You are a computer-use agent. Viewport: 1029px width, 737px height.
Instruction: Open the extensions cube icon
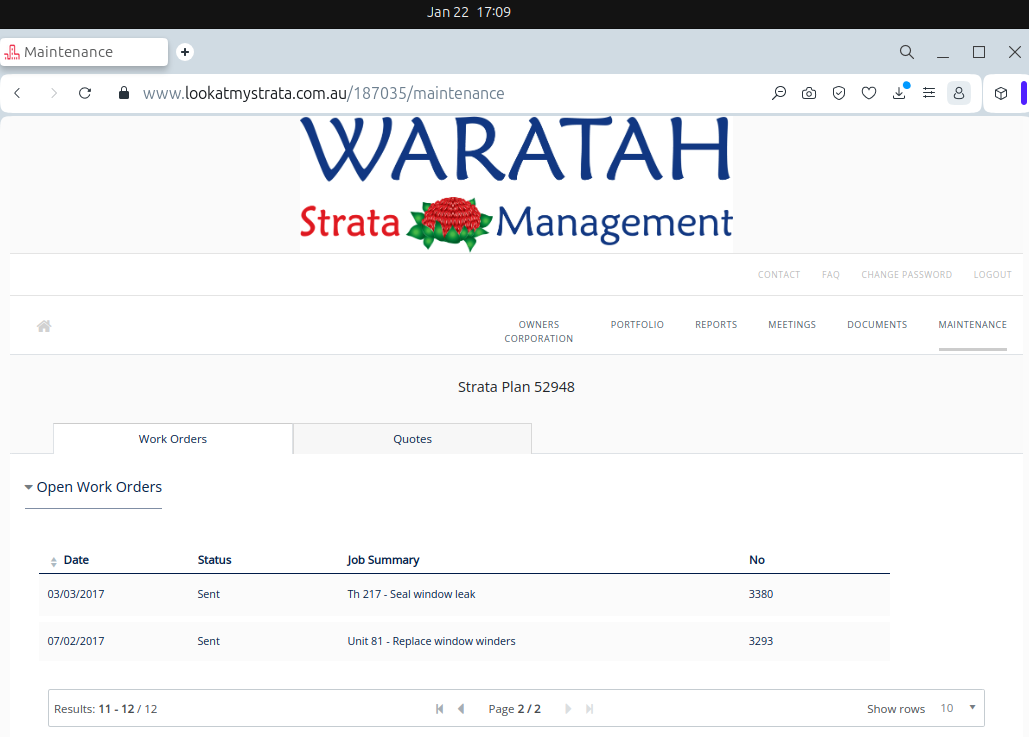pos(1001,93)
